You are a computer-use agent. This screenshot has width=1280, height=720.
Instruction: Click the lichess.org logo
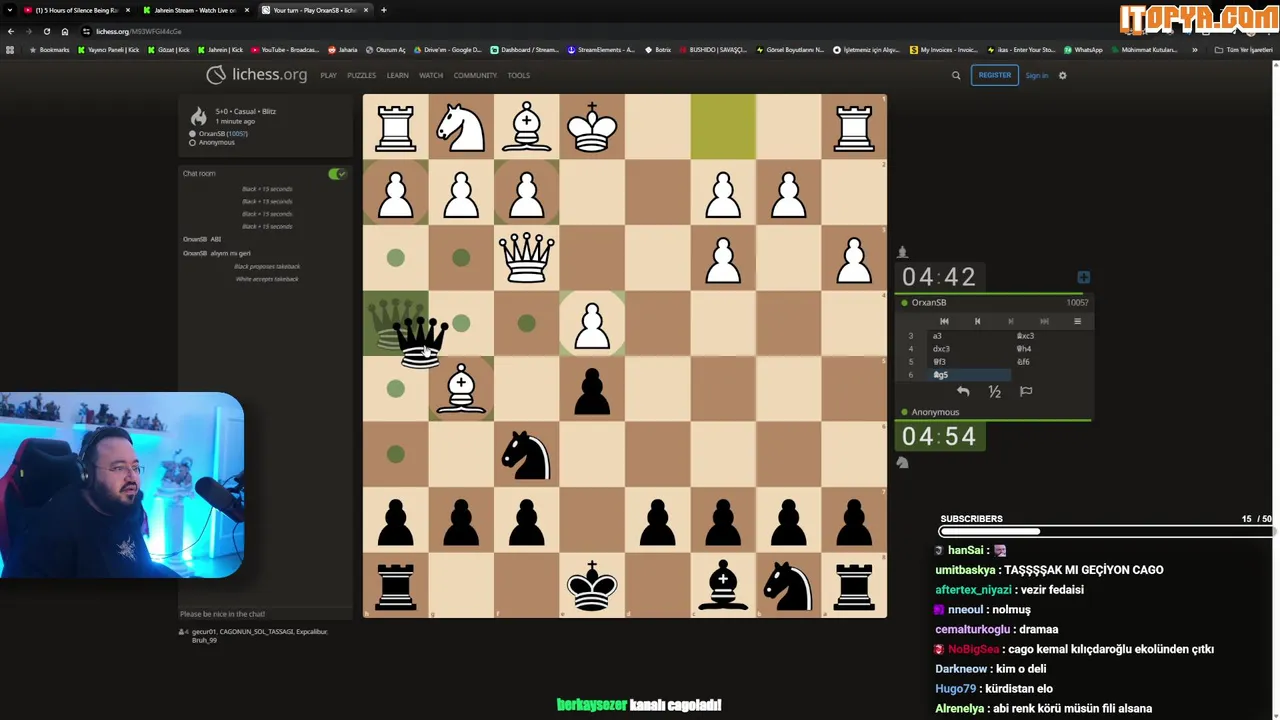coord(256,75)
